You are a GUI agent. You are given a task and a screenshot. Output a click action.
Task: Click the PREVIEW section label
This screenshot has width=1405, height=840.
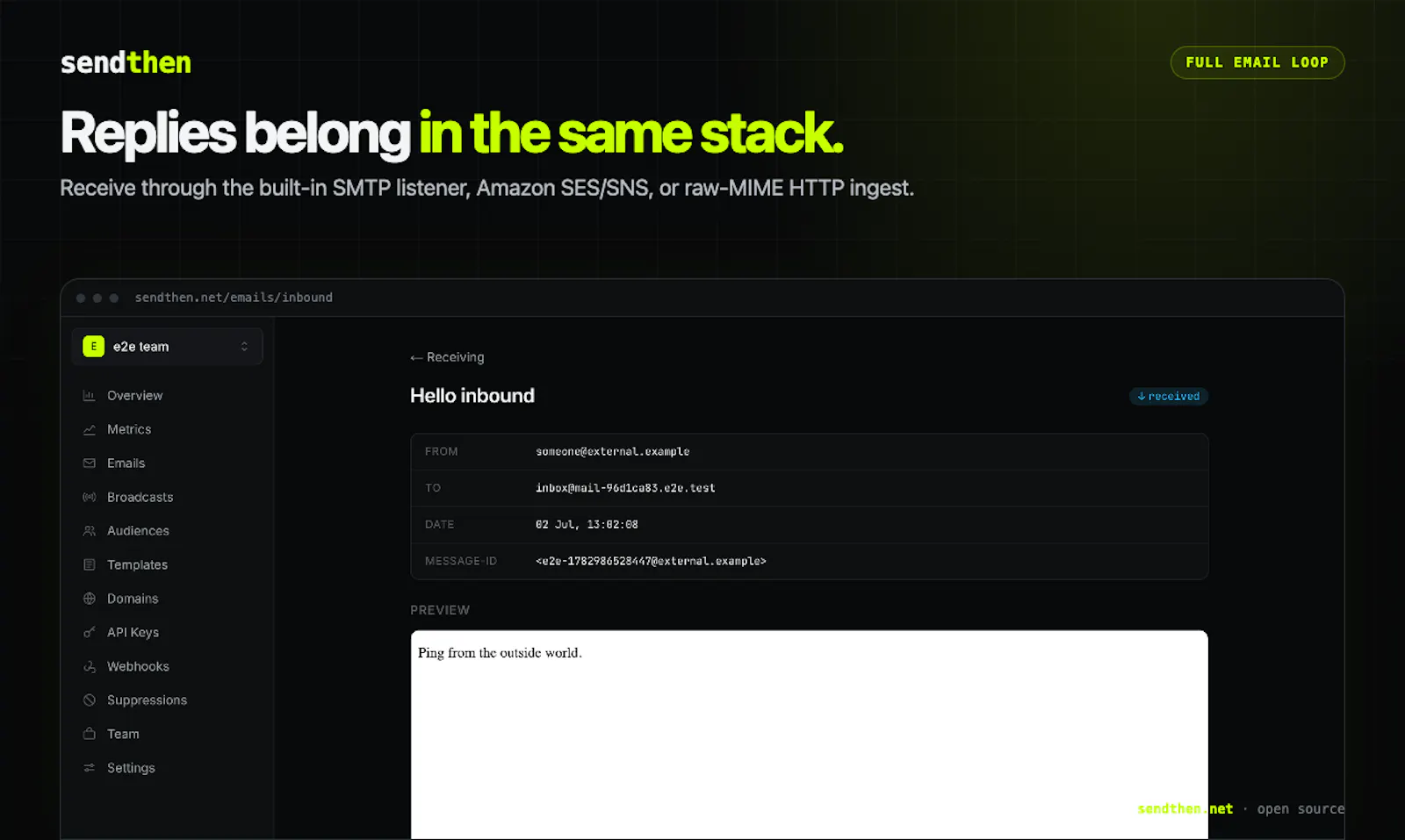click(x=440, y=610)
